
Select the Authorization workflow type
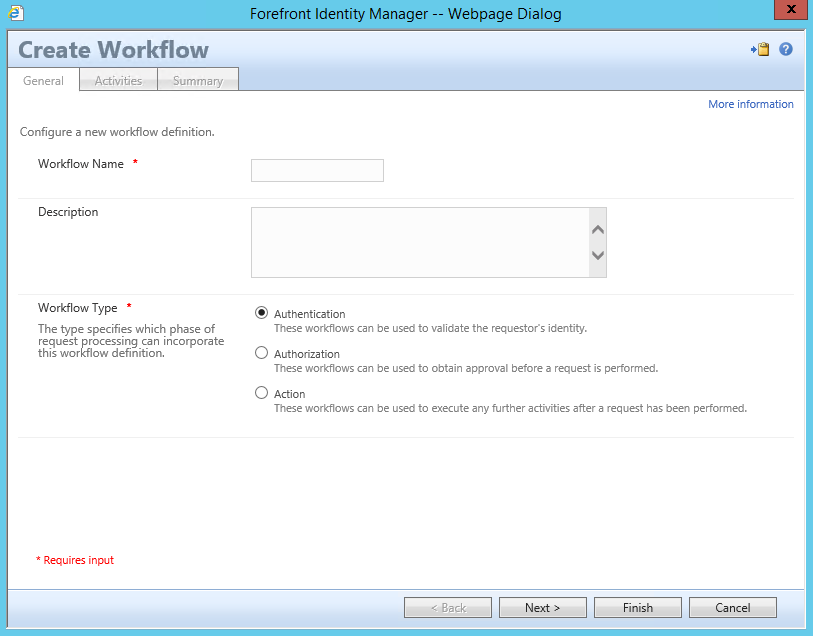click(x=261, y=353)
